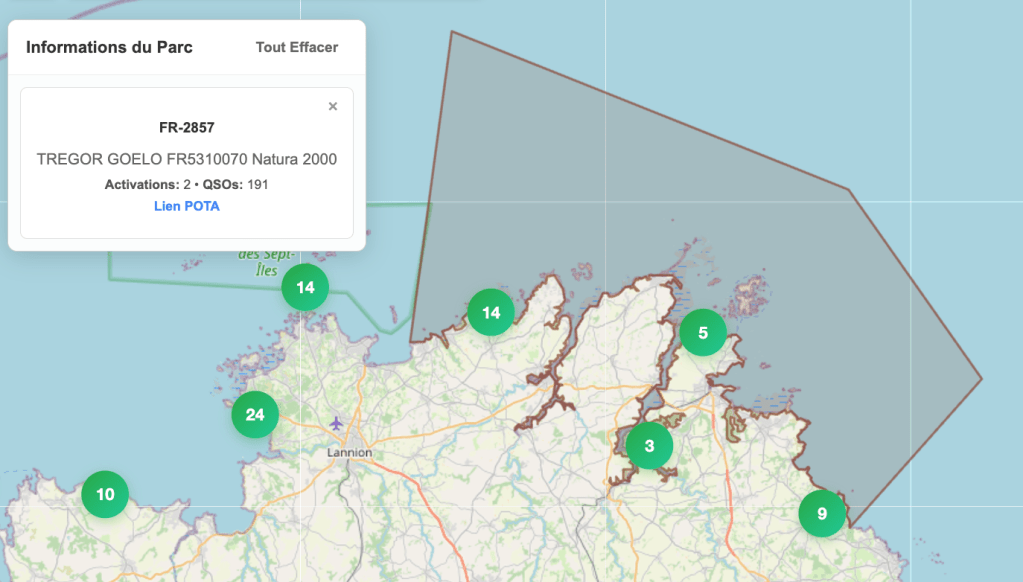Screen dimensions: 1023x582
Task: Click the Tout Effacer button
Action: point(296,47)
